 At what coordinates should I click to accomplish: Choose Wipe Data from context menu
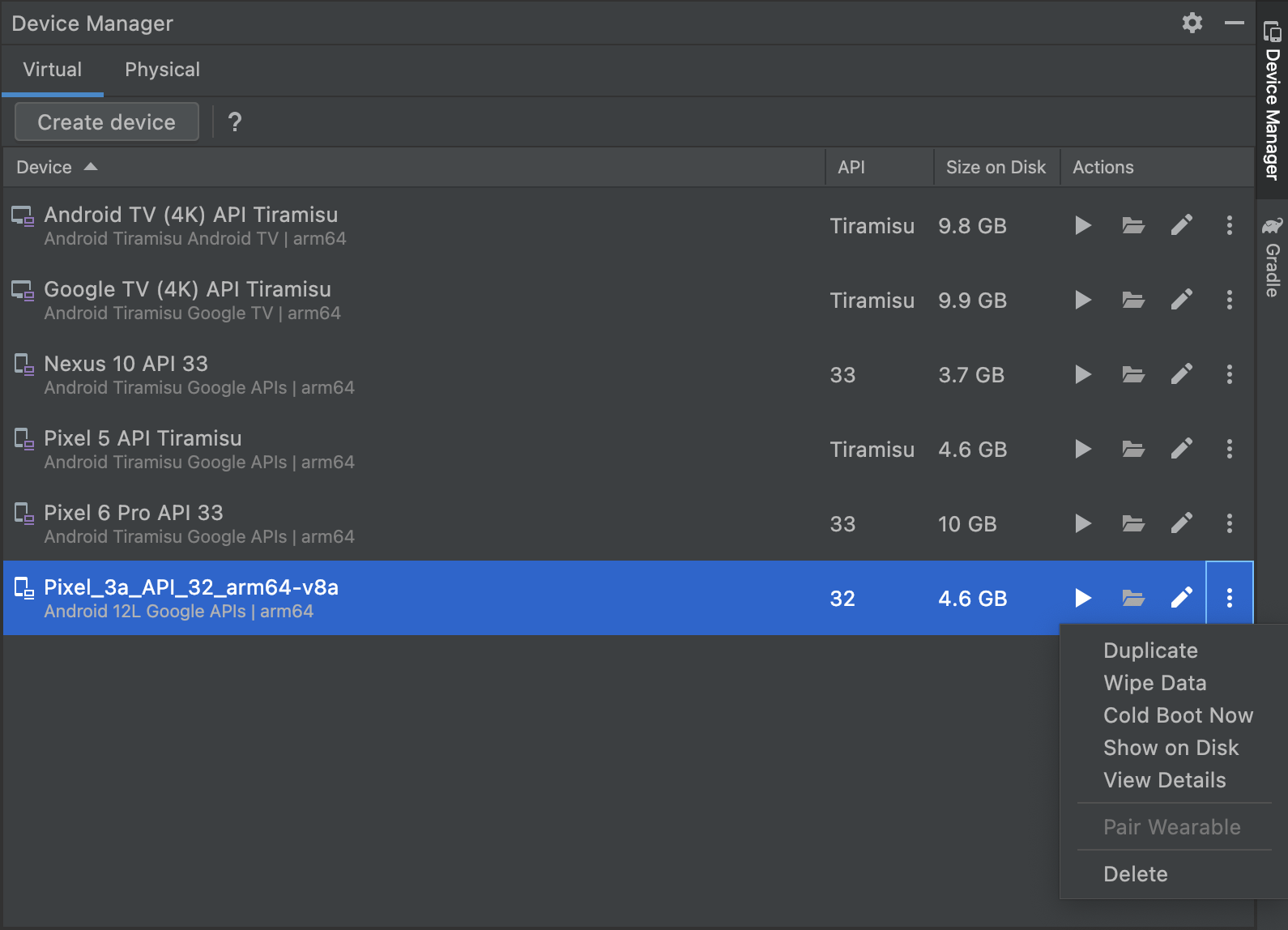click(1154, 683)
